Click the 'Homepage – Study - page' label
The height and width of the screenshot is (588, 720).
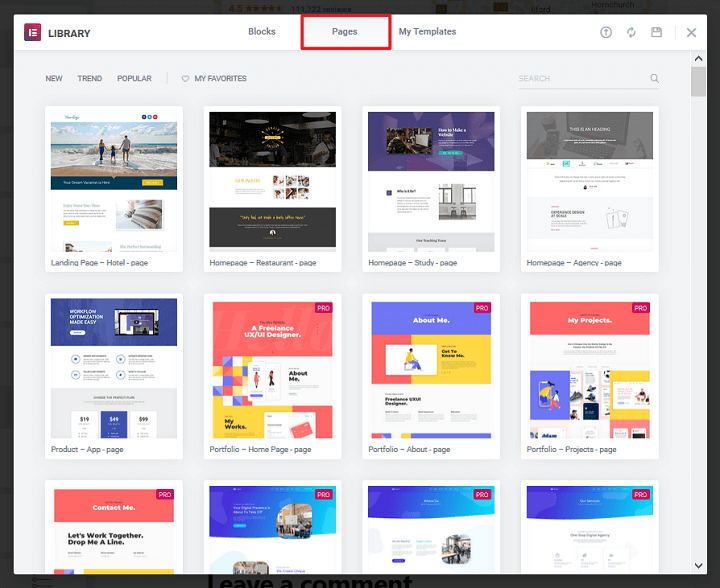click(412, 263)
